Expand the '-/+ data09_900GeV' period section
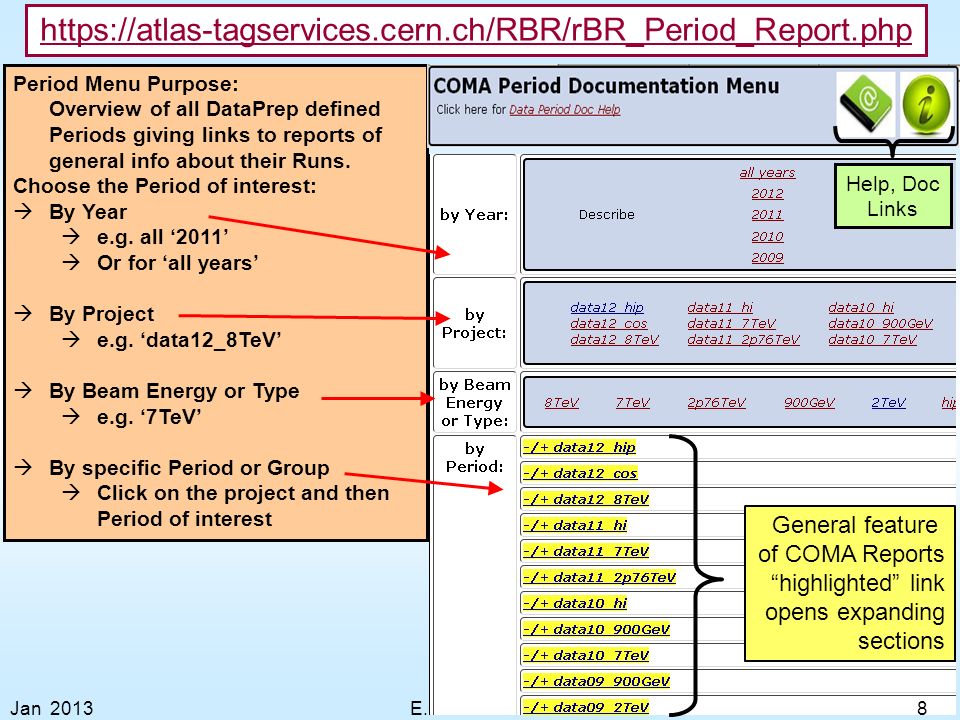 coord(596,681)
